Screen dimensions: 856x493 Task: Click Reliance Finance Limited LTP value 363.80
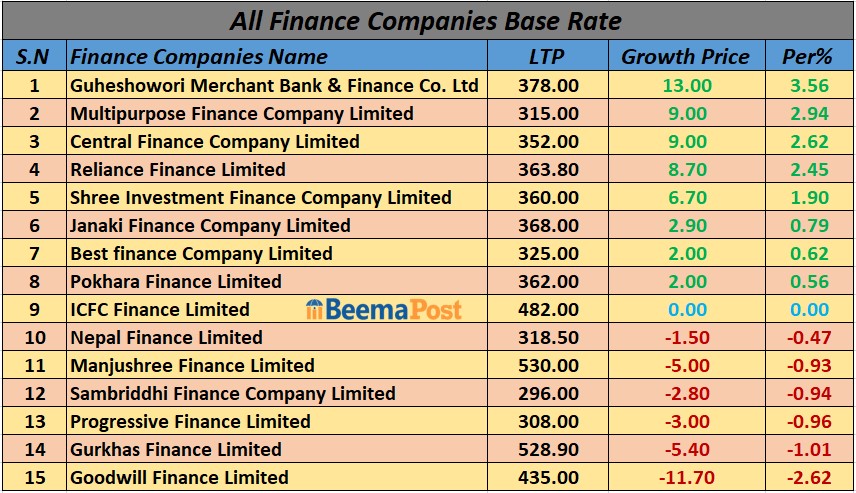click(x=548, y=169)
